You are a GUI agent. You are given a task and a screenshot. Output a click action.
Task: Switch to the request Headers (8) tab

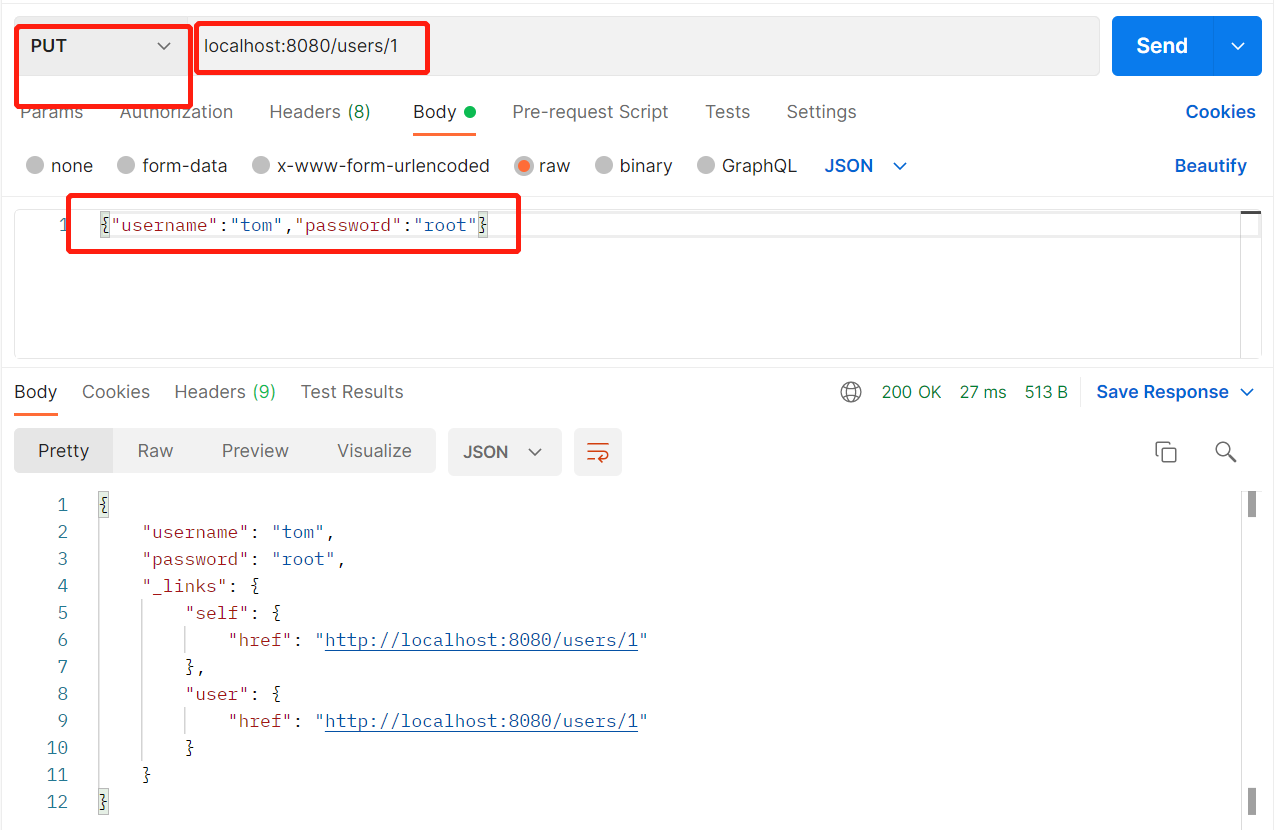coord(320,112)
